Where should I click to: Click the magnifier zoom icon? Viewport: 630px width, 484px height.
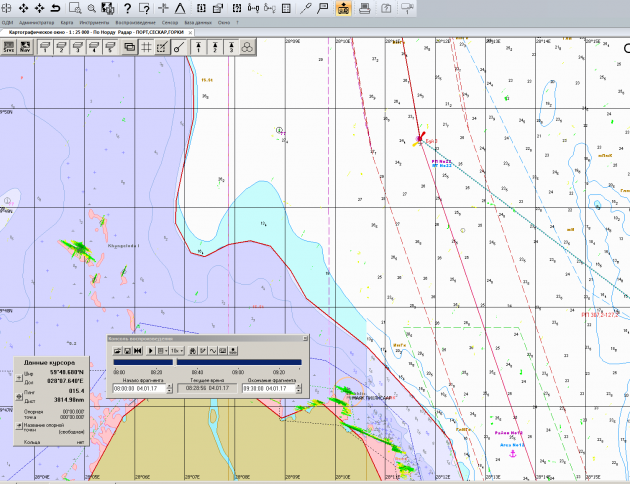tap(91, 8)
